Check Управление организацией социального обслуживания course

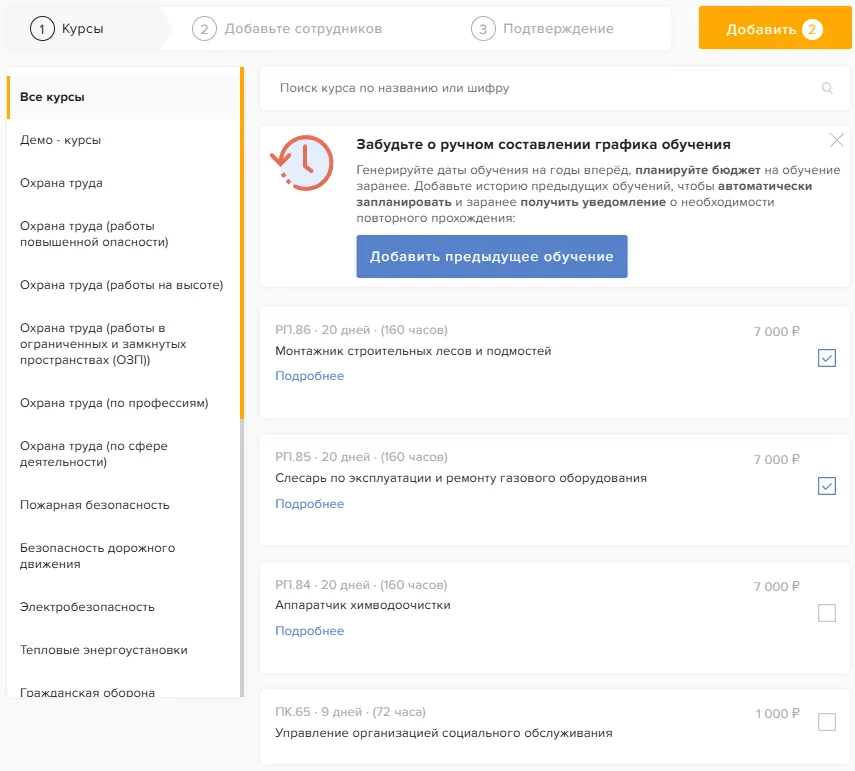click(x=827, y=722)
